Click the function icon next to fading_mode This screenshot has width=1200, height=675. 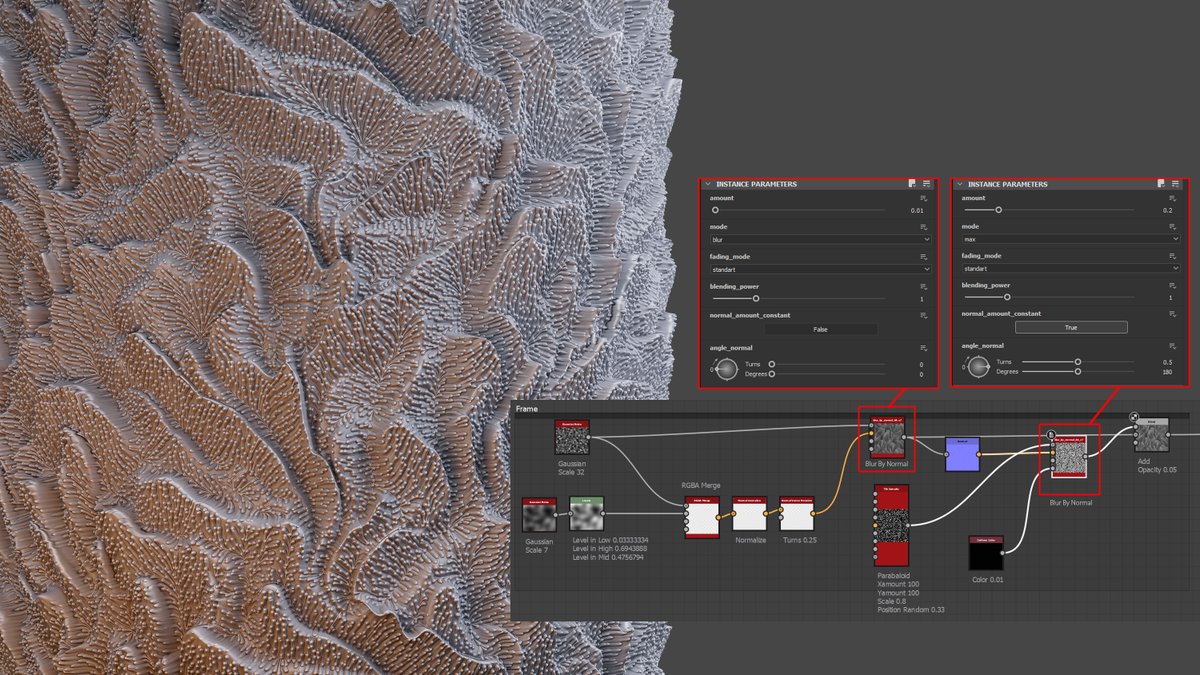pyautogui.click(x=923, y=257)
